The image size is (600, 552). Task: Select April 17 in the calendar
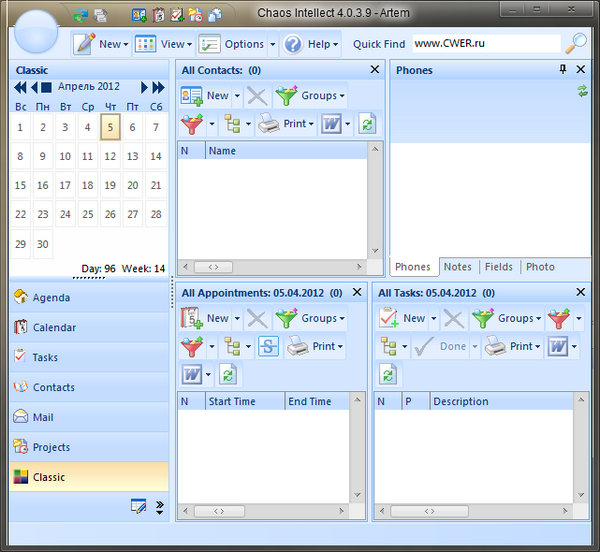coord(65,185)
